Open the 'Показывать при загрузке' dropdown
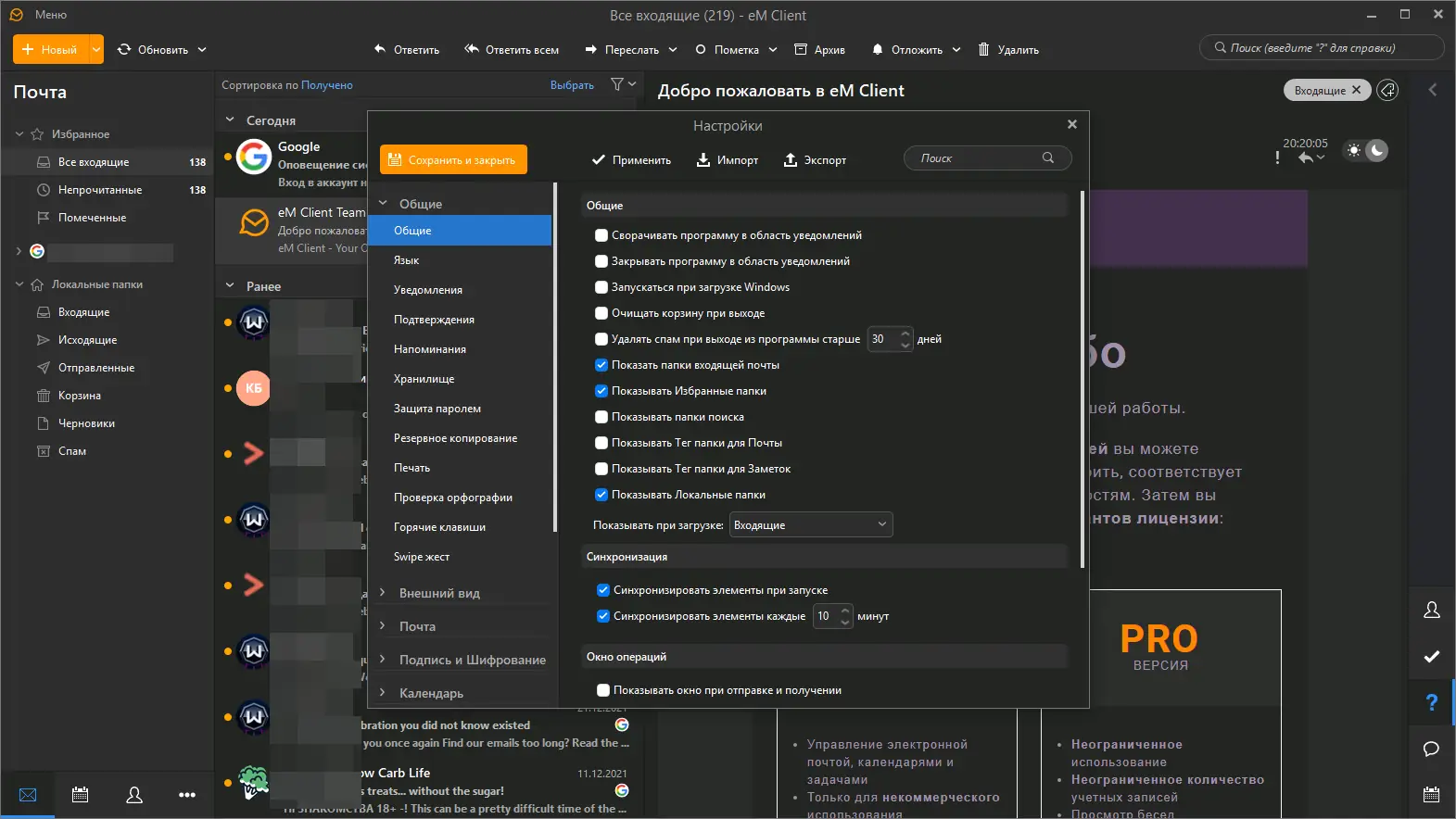 pyautogui.click(x=811, y=525)
